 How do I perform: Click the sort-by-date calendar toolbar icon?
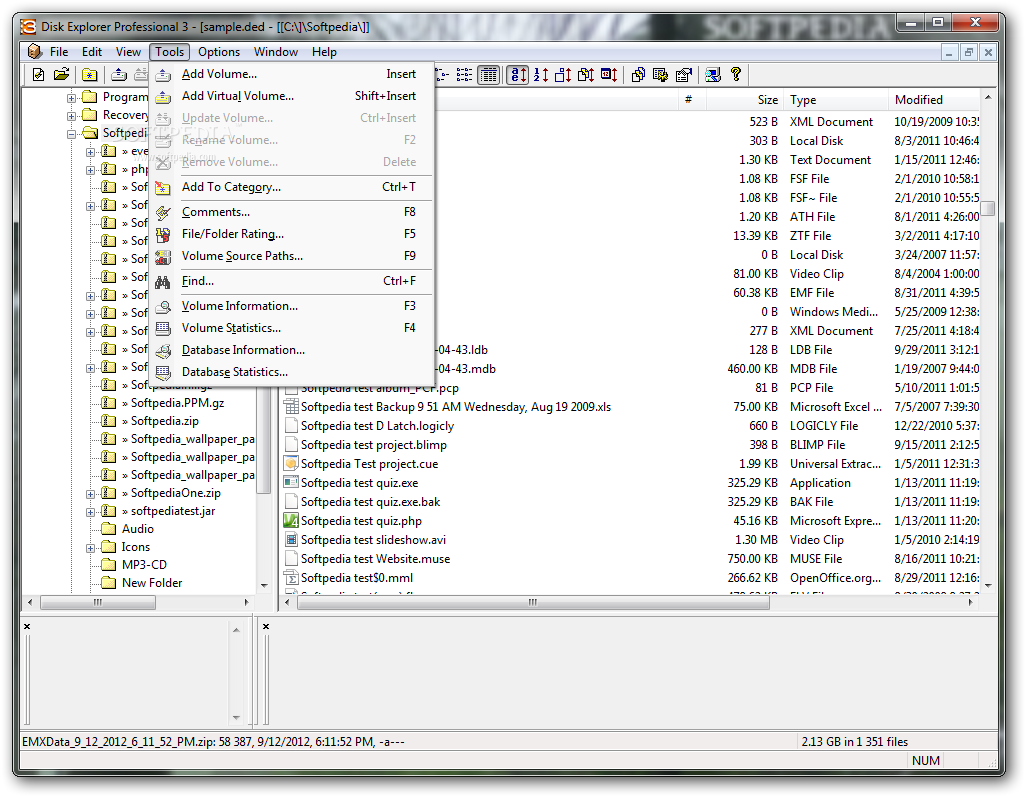609,75
